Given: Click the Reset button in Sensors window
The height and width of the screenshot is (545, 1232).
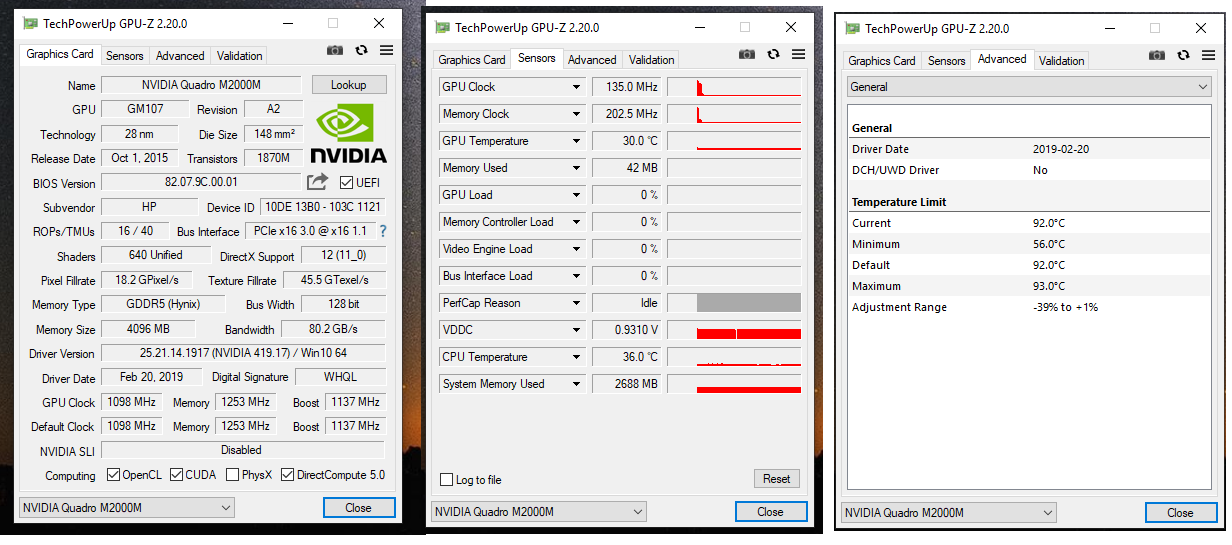Looking at the screenshot, I should (777, 479).
